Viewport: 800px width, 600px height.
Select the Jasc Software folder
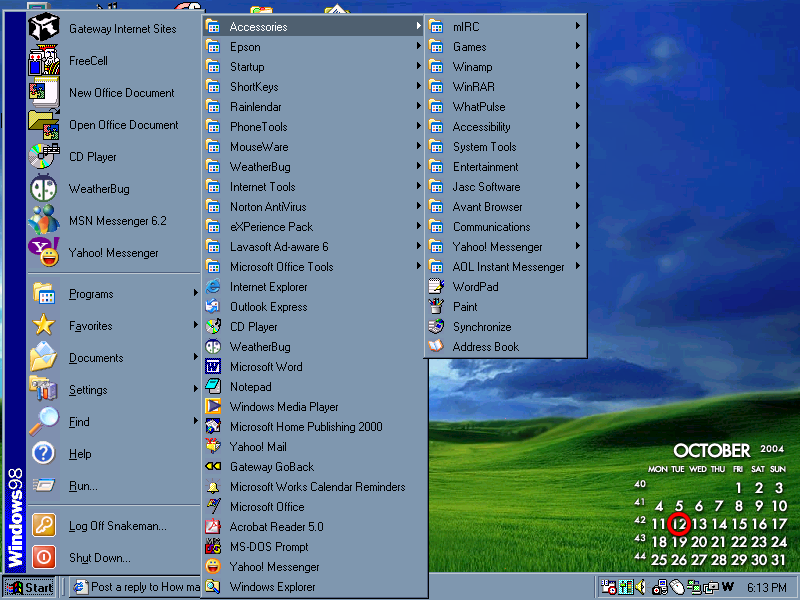click(506, 187)
